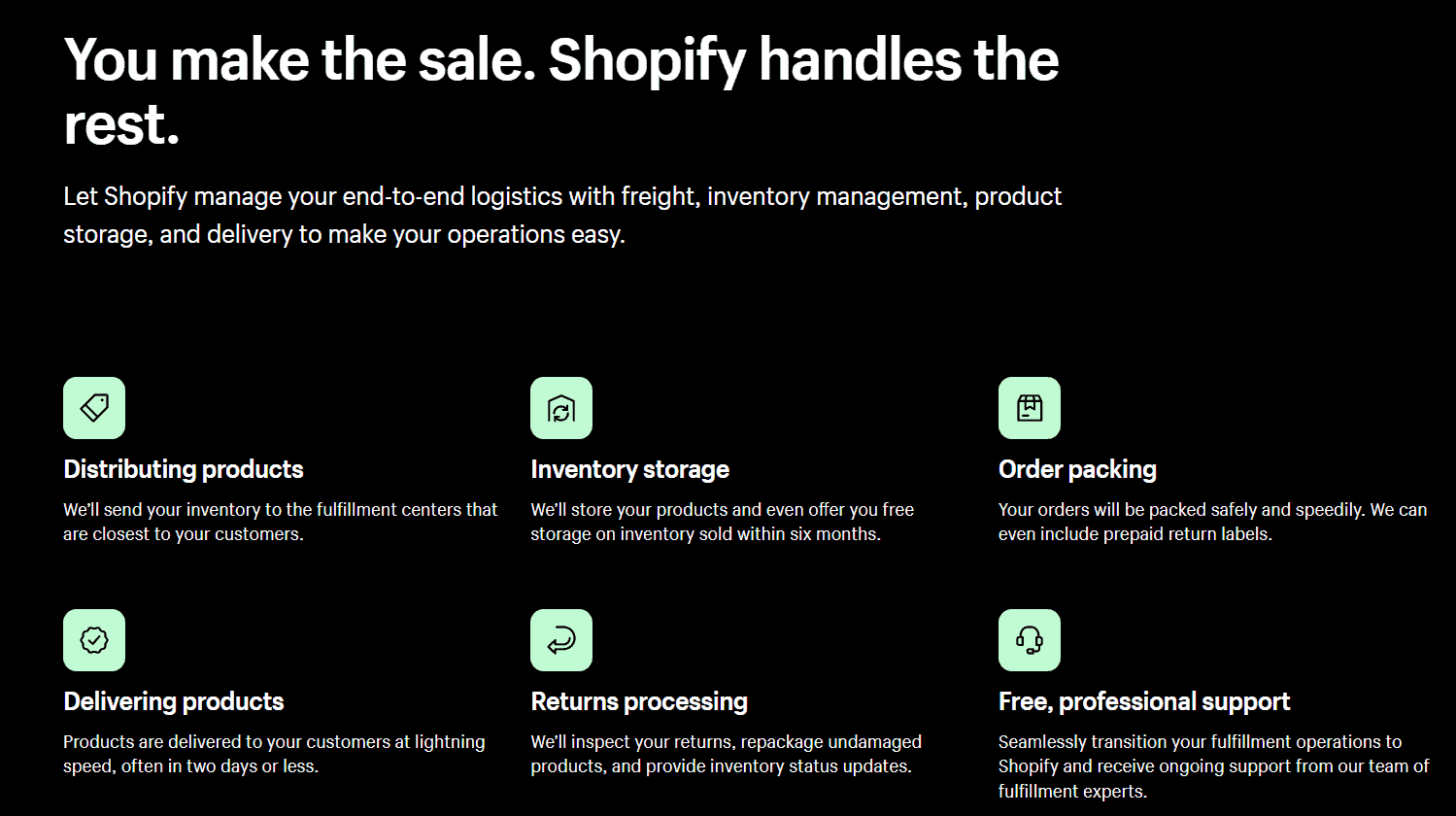The image size is (1456, 816).
Task: Select the Delivering products heading
Action: coord(174,701)
